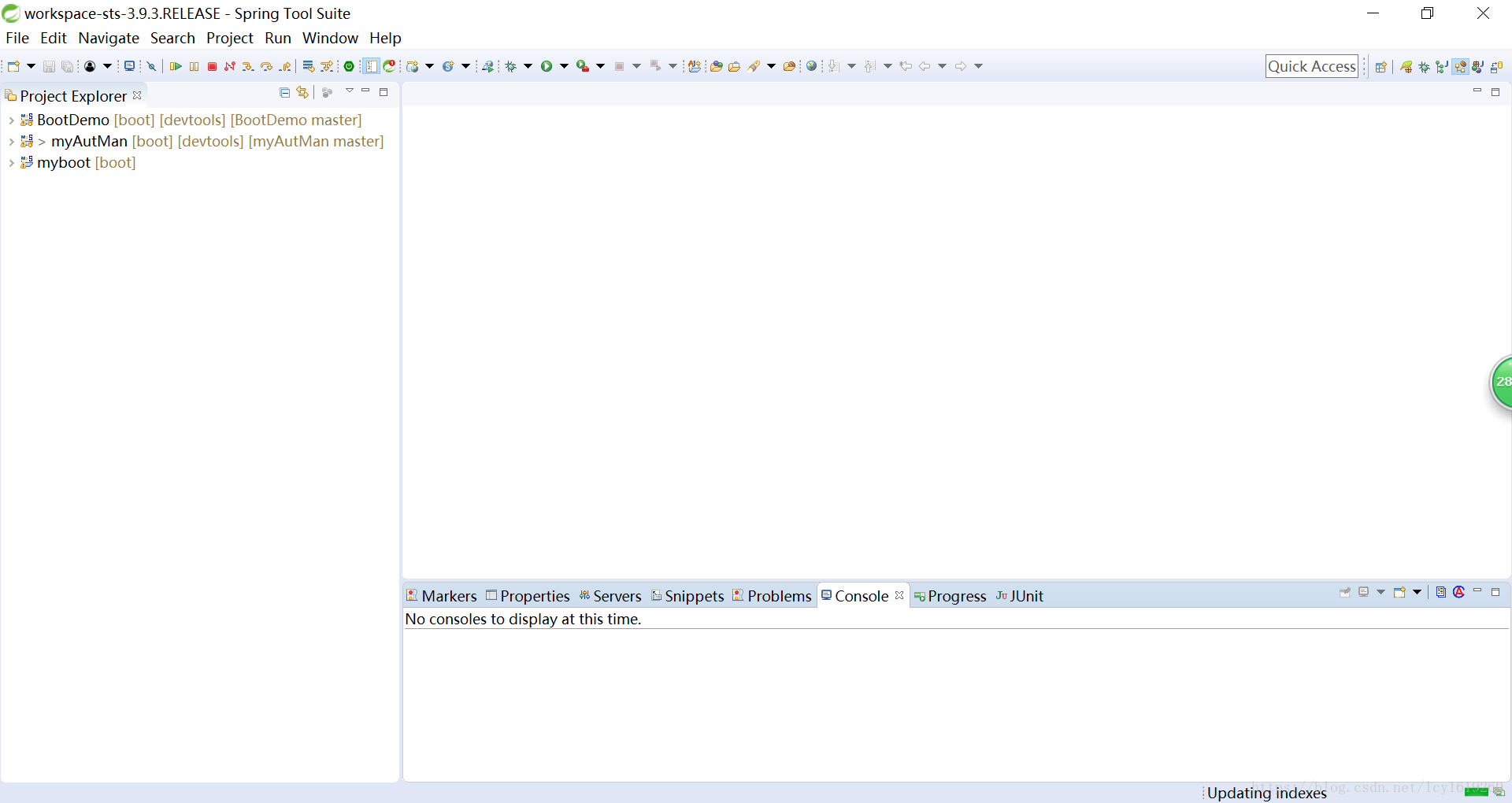Click the Save All icon in toolbar
This screenshot has height=803, width=1512.
pyautogui.click(x=67, y=66)
